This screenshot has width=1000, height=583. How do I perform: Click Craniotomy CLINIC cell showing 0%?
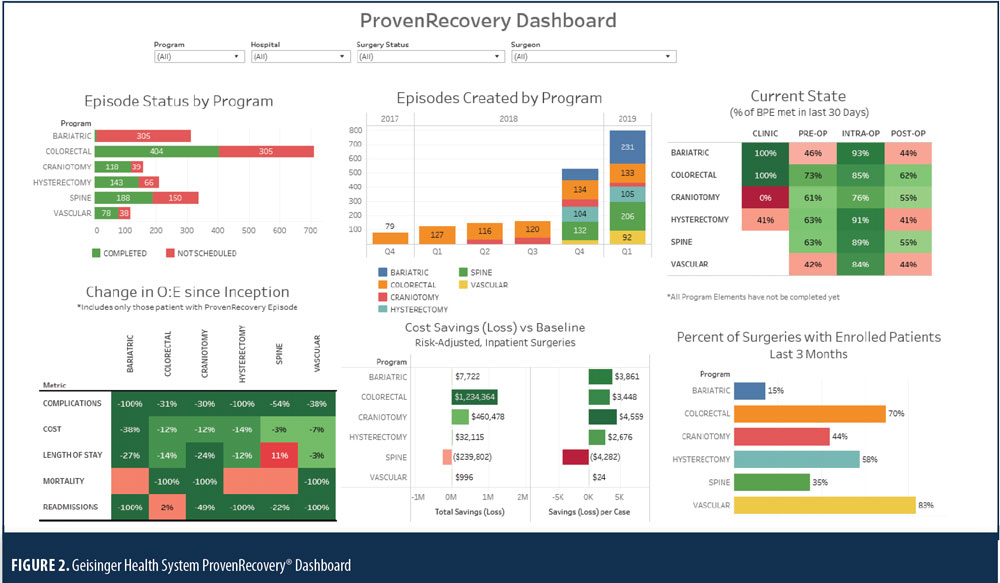click(765, 198)
